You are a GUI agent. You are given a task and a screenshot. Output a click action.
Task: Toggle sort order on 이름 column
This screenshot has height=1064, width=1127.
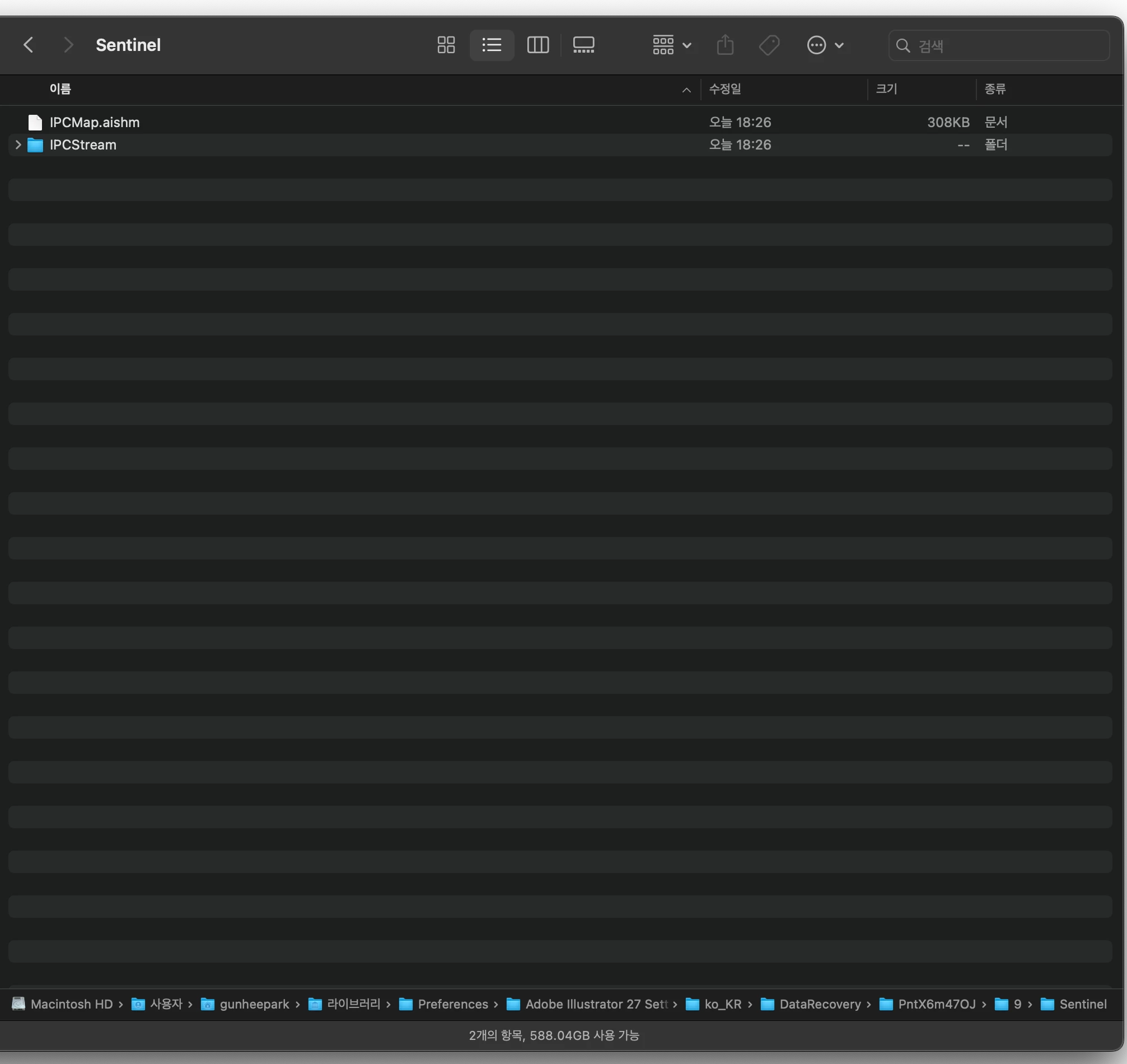click(x=60, y=89)
